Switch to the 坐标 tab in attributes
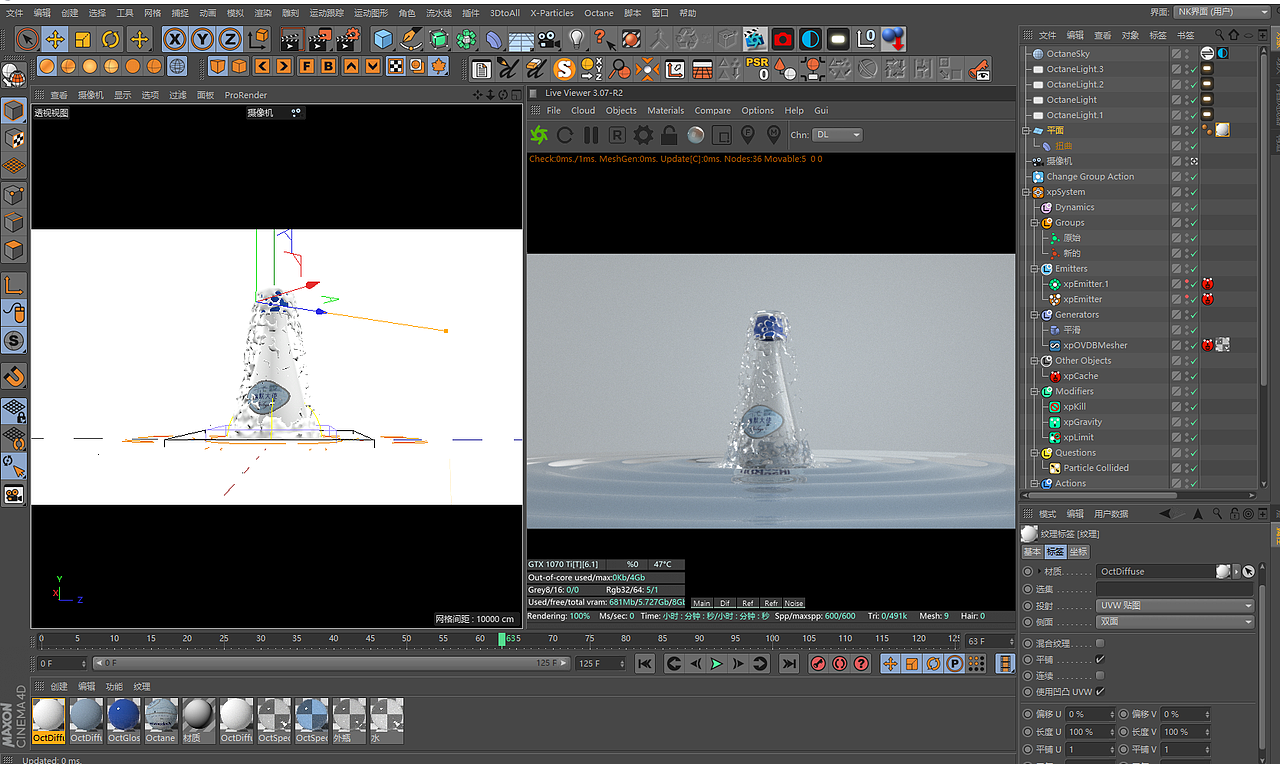The image size is (1280, 764). pyautogui.click(x=1078, y=552)
